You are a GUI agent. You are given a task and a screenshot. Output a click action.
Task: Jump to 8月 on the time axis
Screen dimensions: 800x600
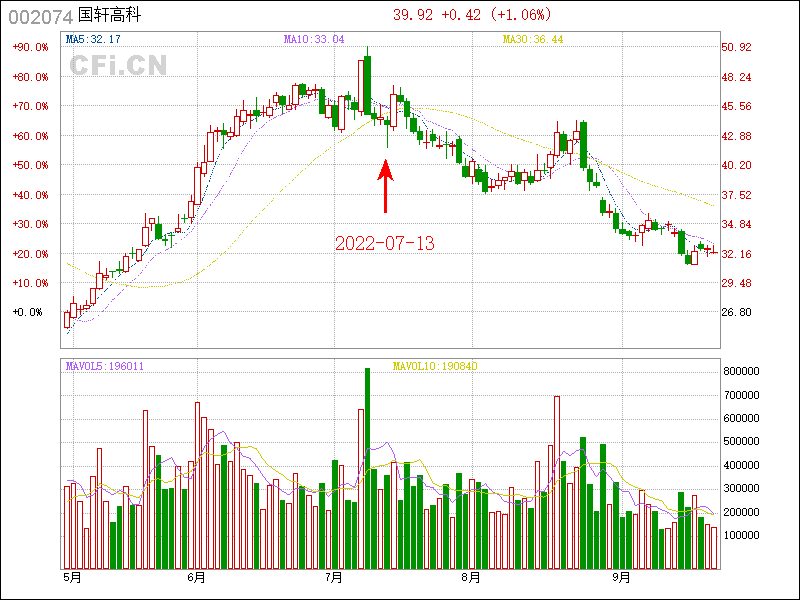pyautogui.click(x=471, y=577)
